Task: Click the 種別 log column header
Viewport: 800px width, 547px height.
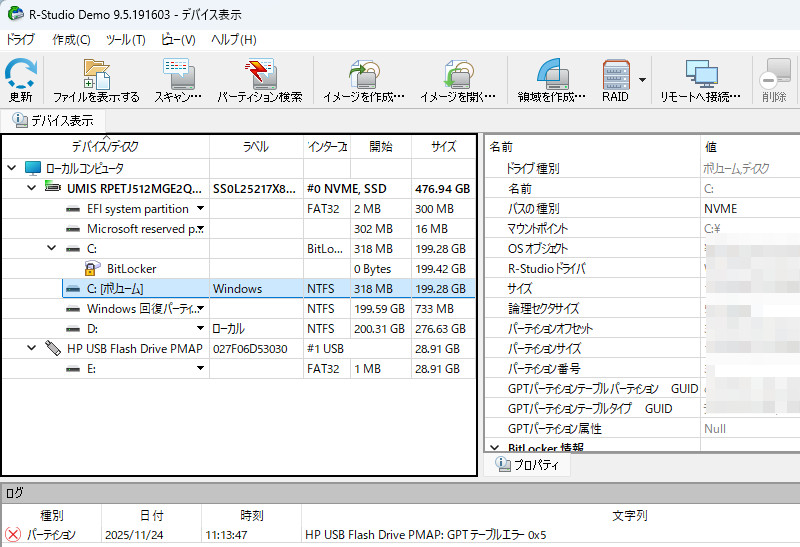Action: pyautogui.click(x=52, y=515)
